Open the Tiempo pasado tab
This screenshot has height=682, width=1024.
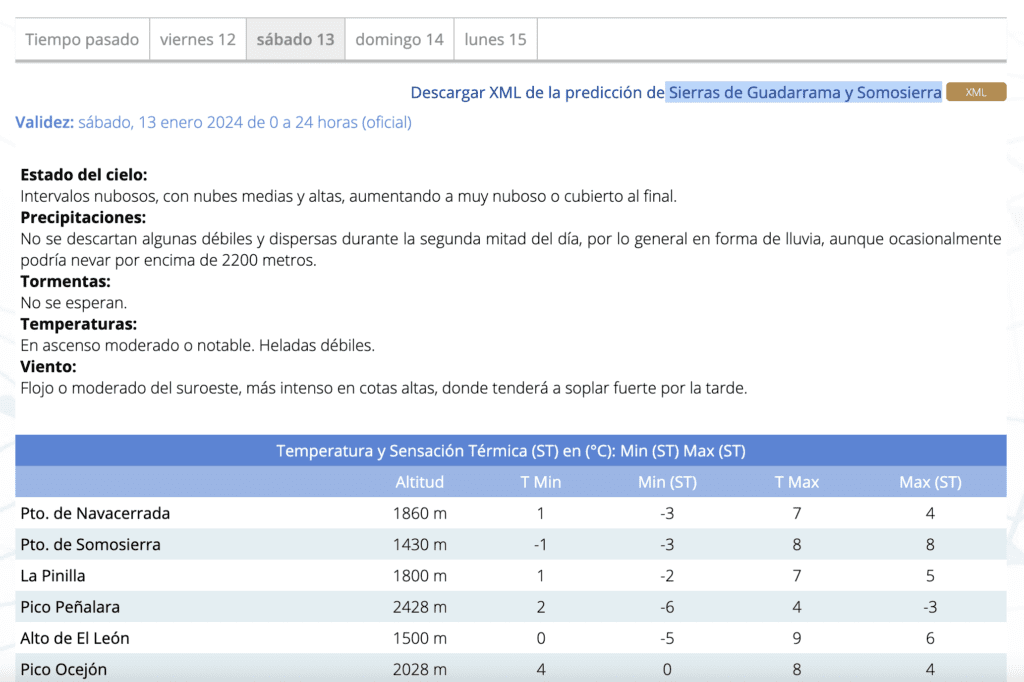tap(82, 40)
